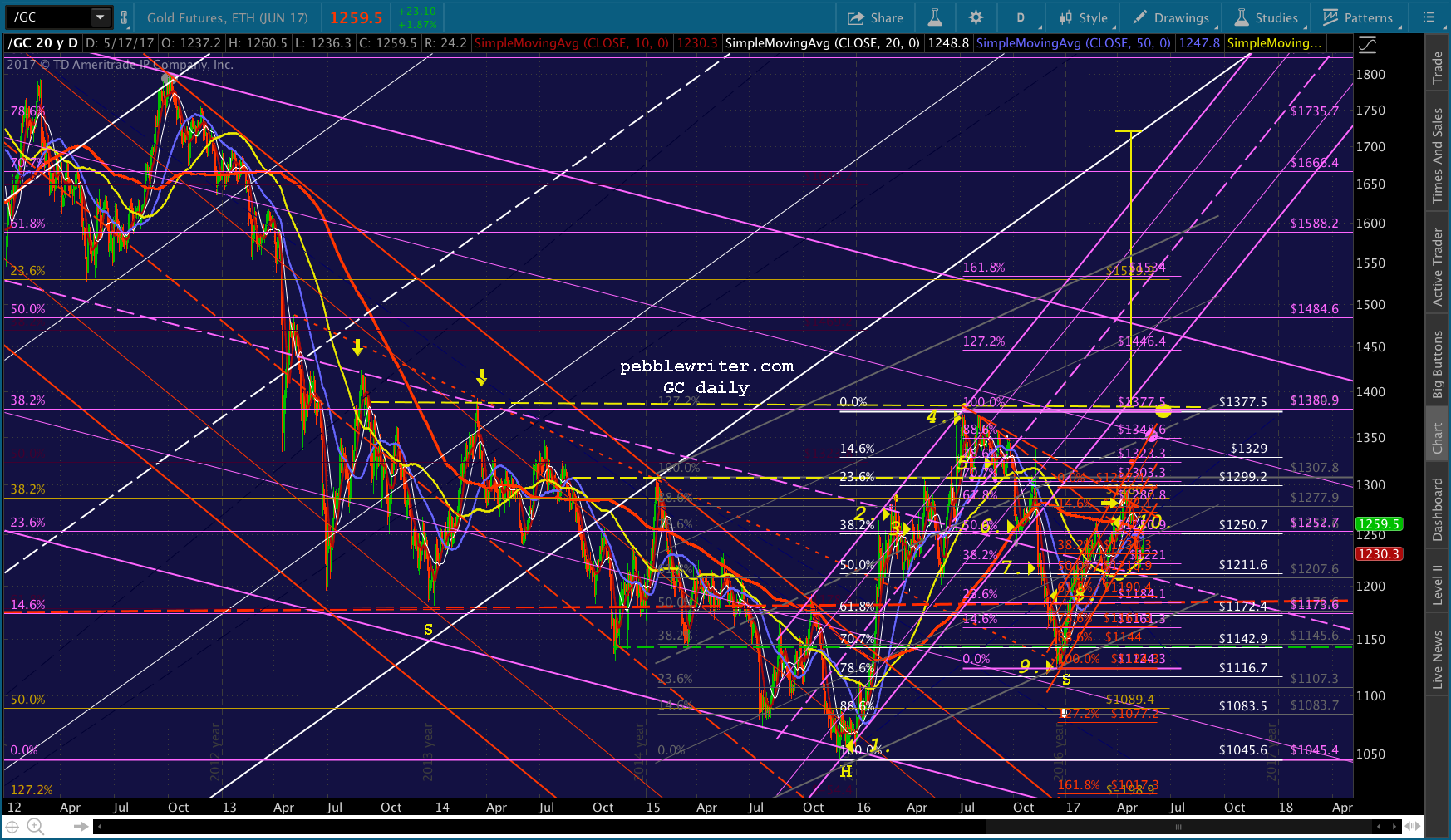Viewport: 1451px width, 840px height.
Task: Click the time axis expansion icon at bottom right
Action: [1412, 826]
